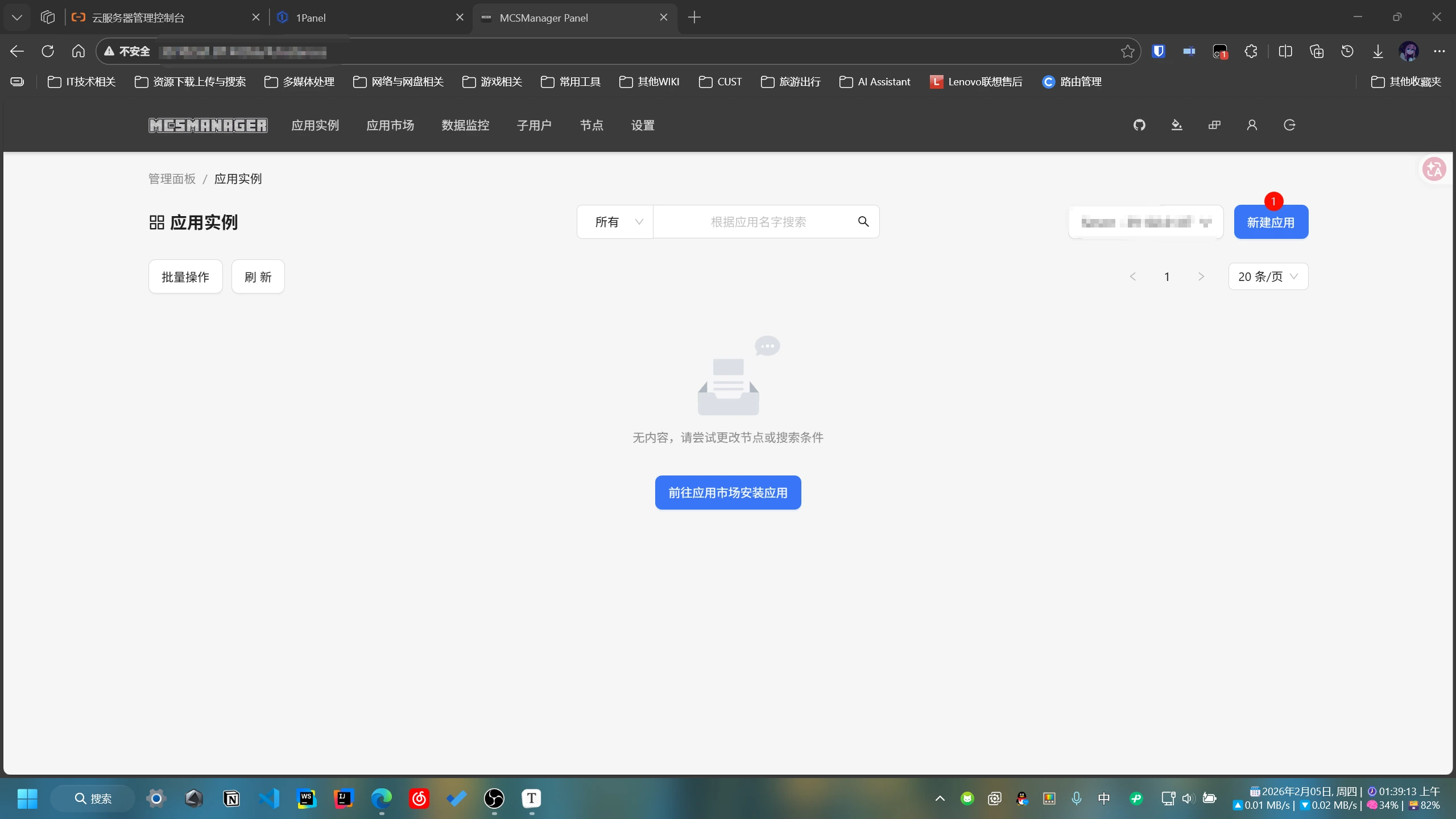Open Visual Studio Code from taskbar
The width and height of the screenshot is (1456, 819).
click(x=269, y=799)
